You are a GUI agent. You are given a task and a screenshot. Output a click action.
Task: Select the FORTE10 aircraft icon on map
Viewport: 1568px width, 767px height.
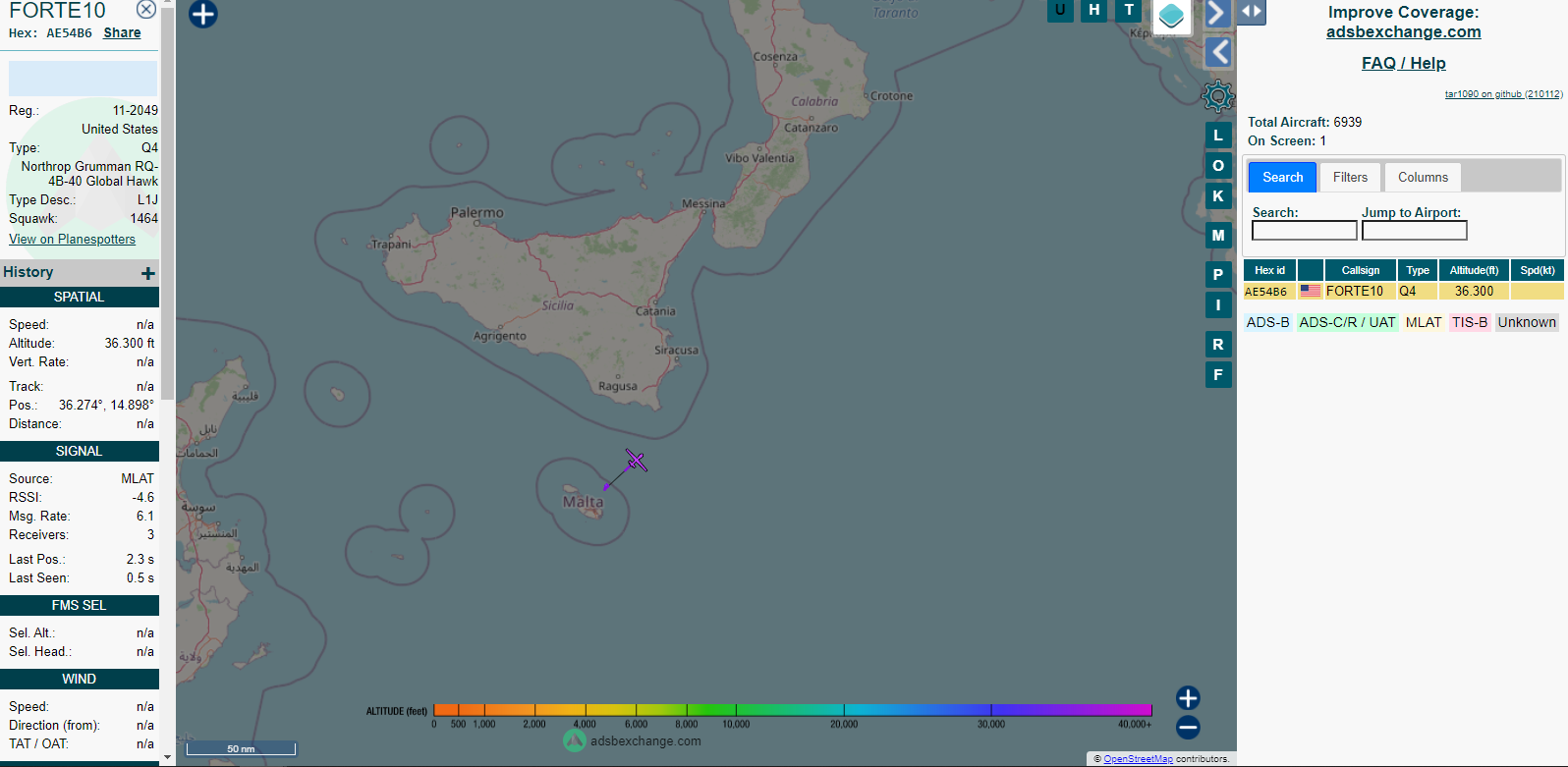(637, 461)
